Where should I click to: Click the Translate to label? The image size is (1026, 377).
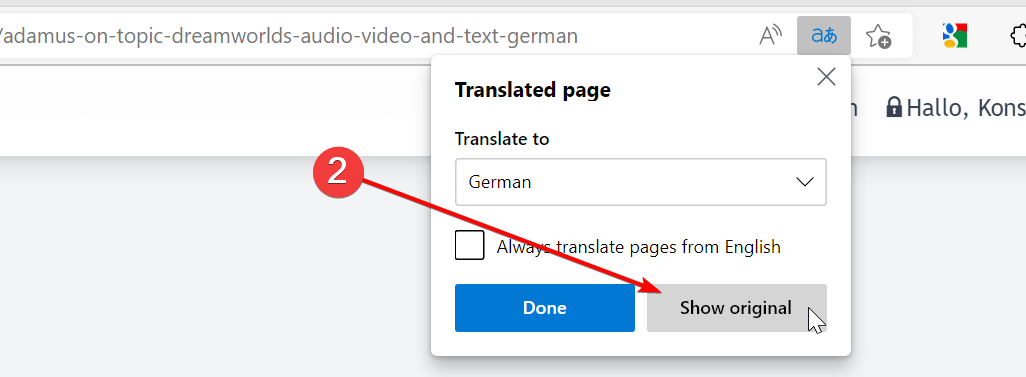point(502,139)
